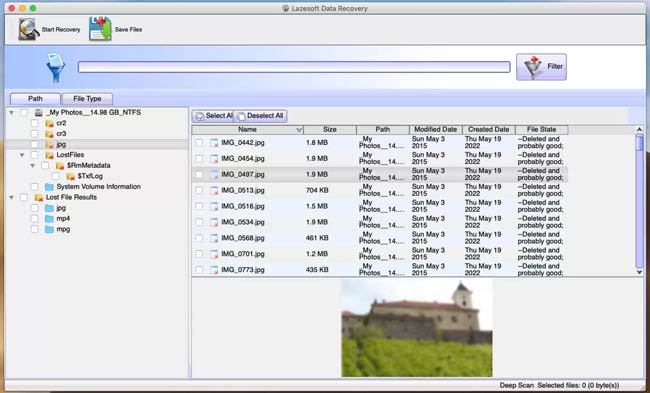Image resolution: width=650 pixels, height=393 pixels.
Task: Click the Path column header
Action: 383,130
